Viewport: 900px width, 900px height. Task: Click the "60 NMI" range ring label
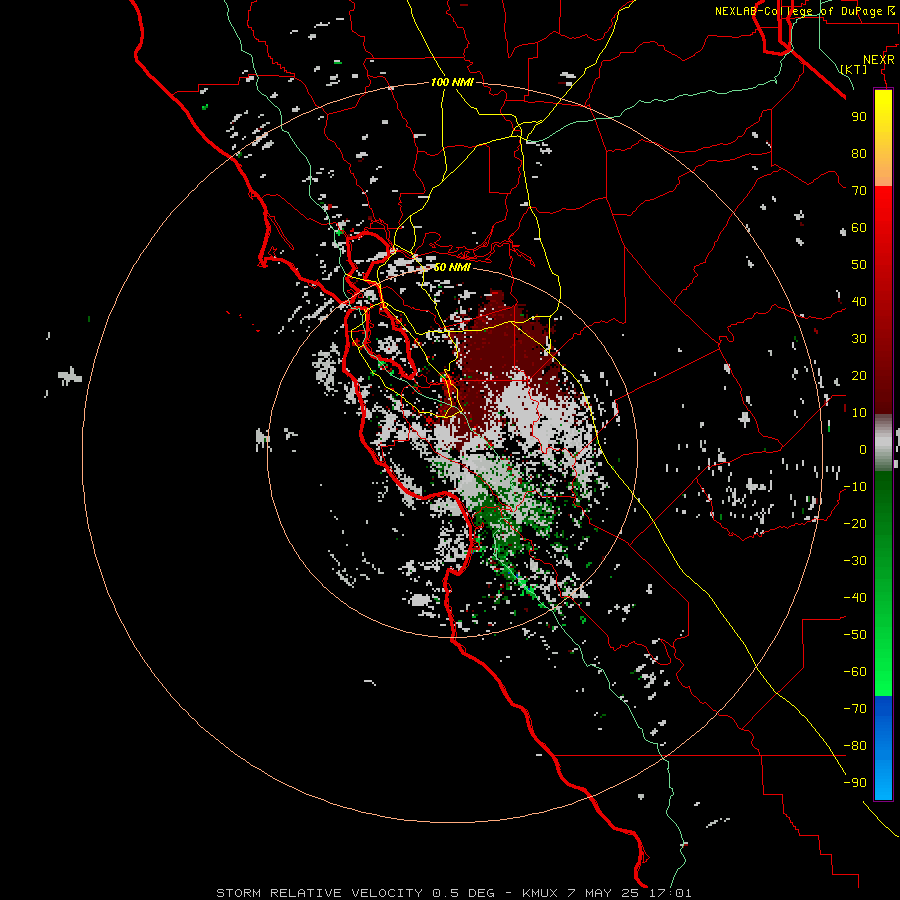pos(452,267)
